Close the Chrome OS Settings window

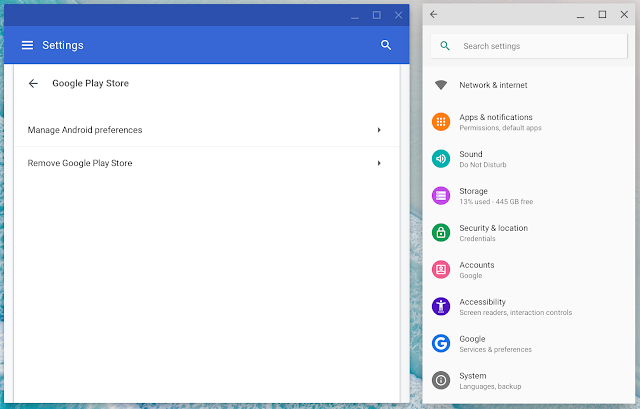[x=398, y=16]
